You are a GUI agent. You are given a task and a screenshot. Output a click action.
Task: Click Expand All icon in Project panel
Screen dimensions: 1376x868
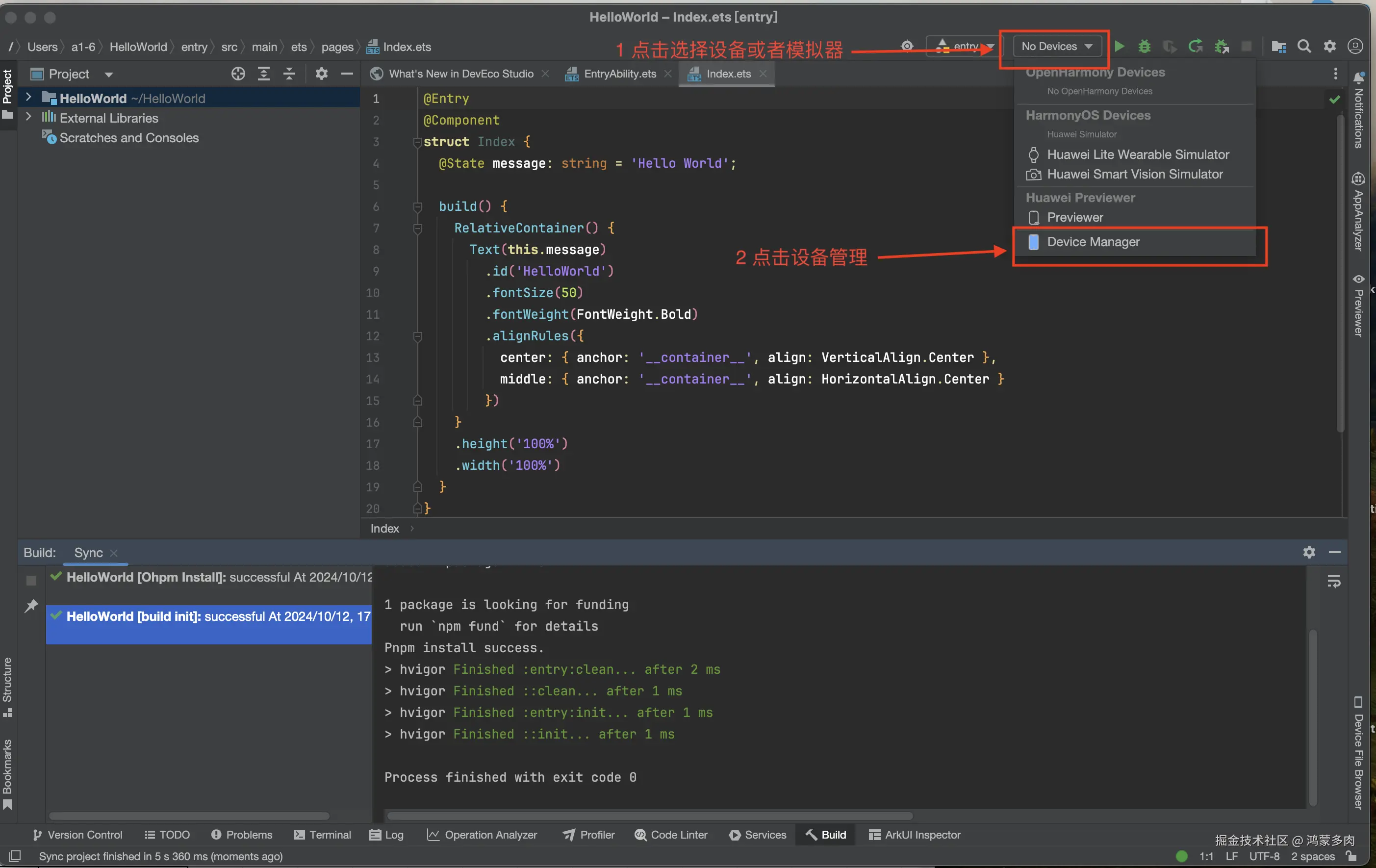point(263,74)
